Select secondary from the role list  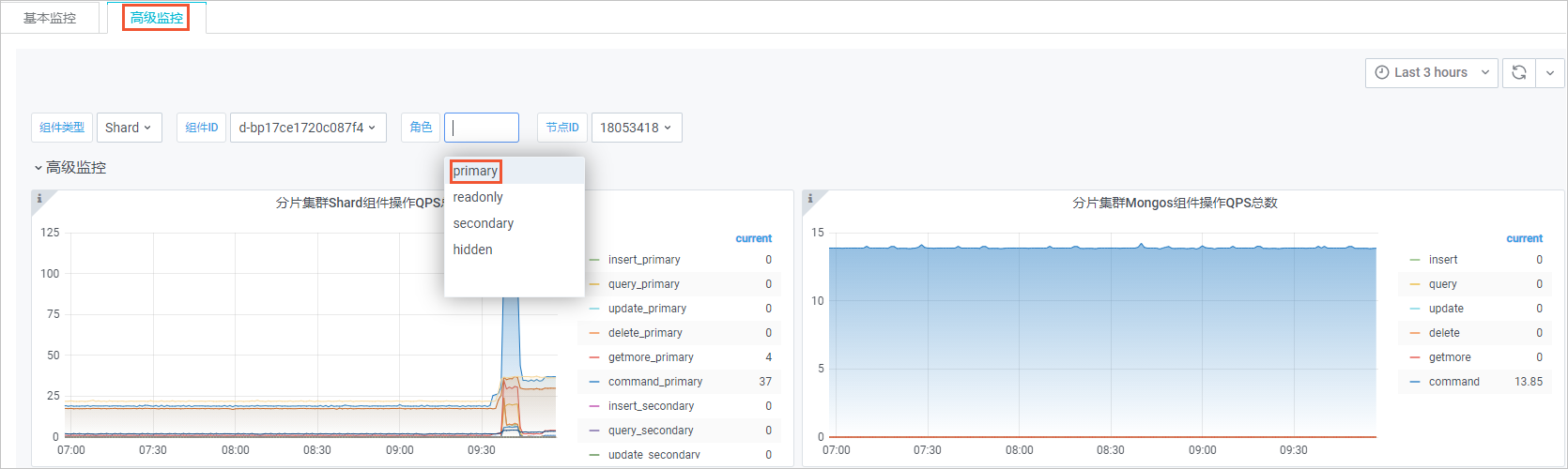pos(515,223)
